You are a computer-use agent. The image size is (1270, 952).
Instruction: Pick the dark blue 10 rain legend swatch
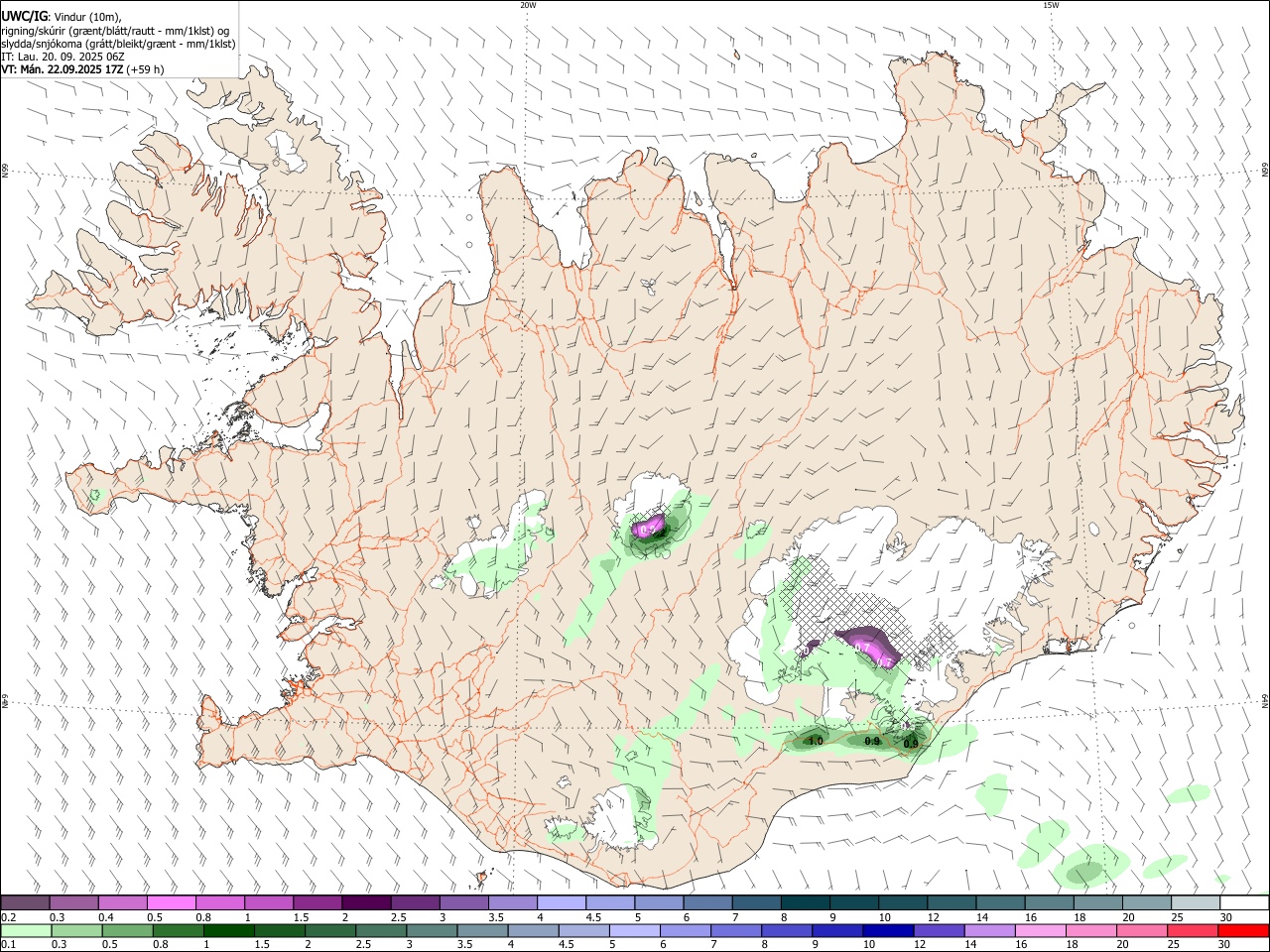coord(886,930)
